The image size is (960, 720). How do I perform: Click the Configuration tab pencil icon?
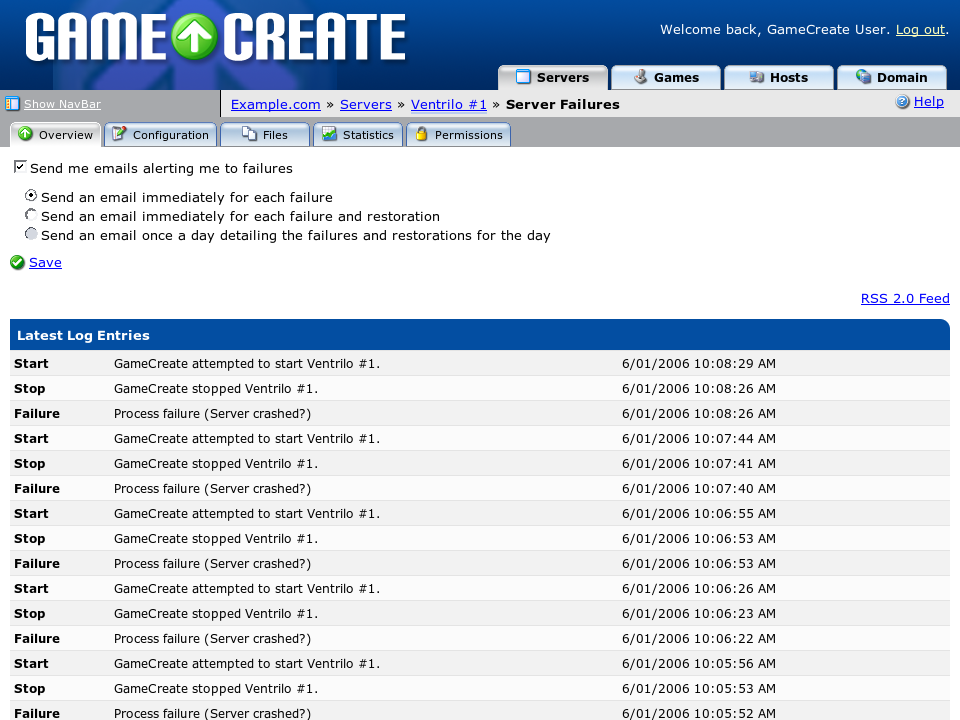pyautogui.click(x=119, y=133)
